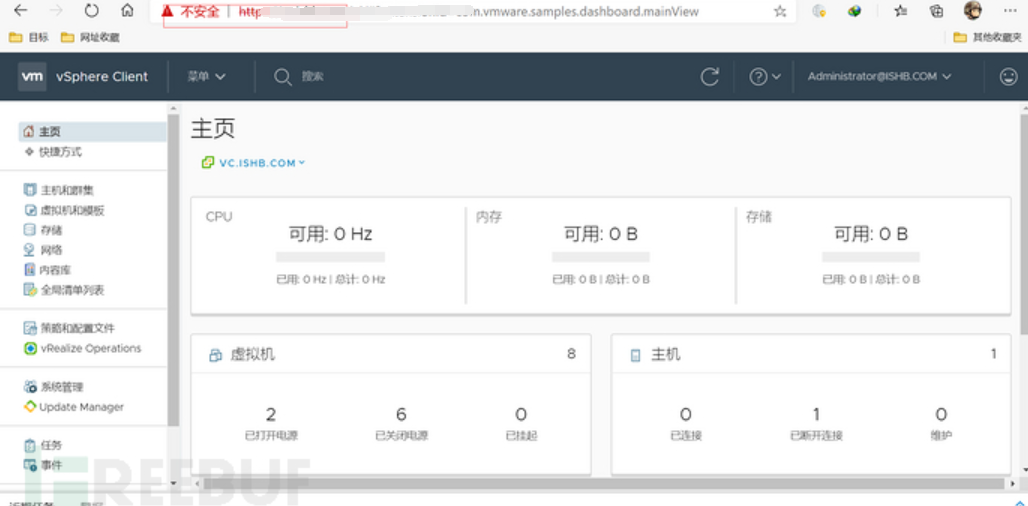Click the 内存 usage progress bar
The height and width of the screenshot is (506, 1028).
601,257
